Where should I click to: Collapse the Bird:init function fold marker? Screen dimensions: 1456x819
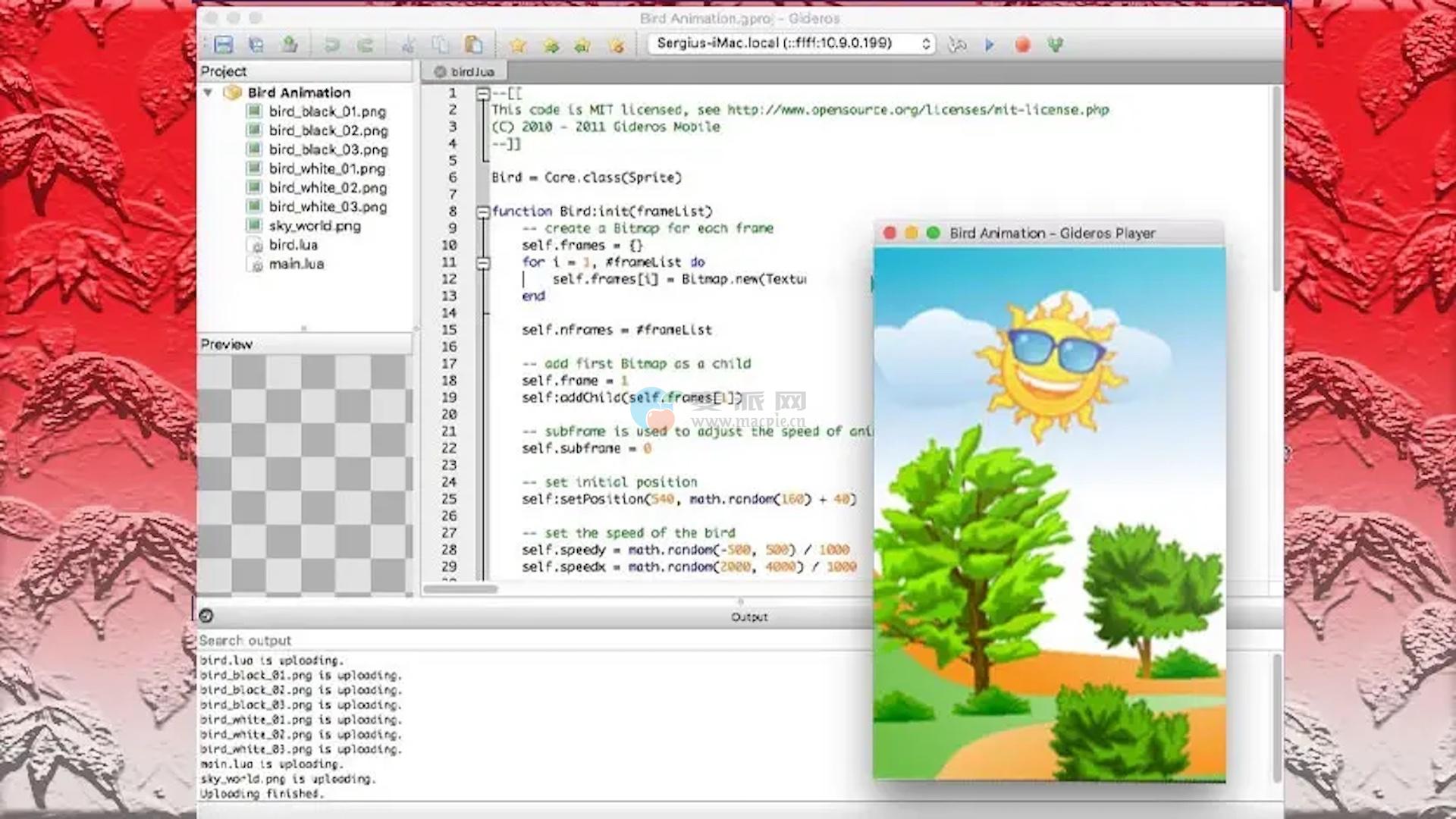pyautogui.click(x=483, y=212)
